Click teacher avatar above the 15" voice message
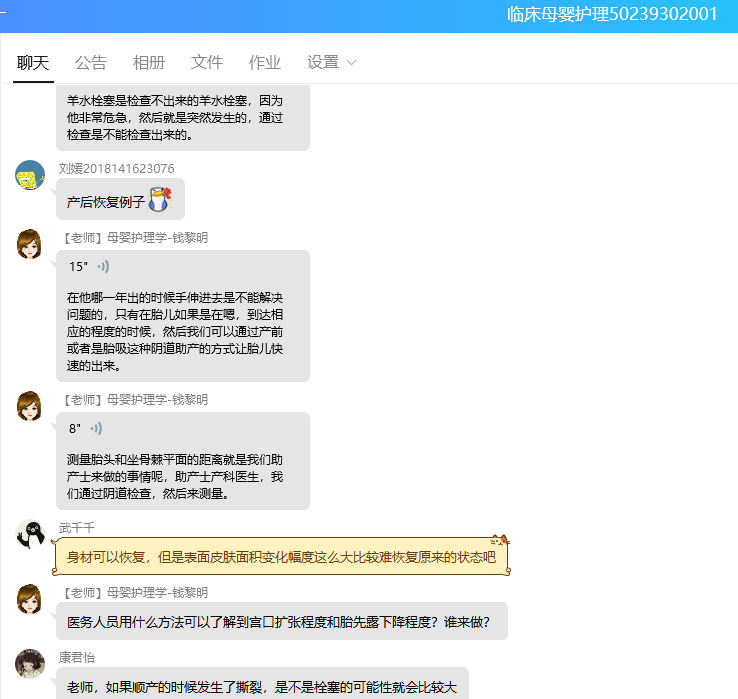Screen dimensions: 738x699 [30, 244]
